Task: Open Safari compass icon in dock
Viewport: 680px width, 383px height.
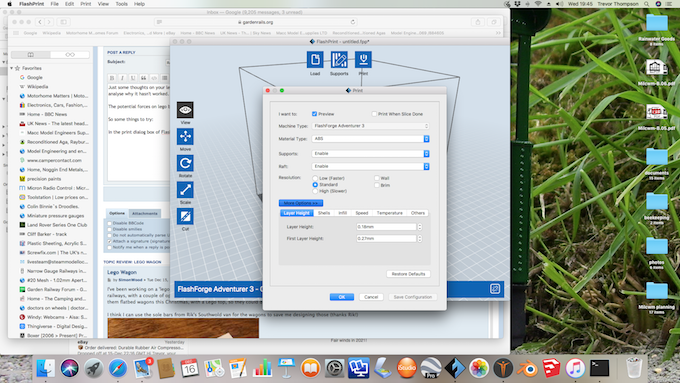Action: coord(118,368)
